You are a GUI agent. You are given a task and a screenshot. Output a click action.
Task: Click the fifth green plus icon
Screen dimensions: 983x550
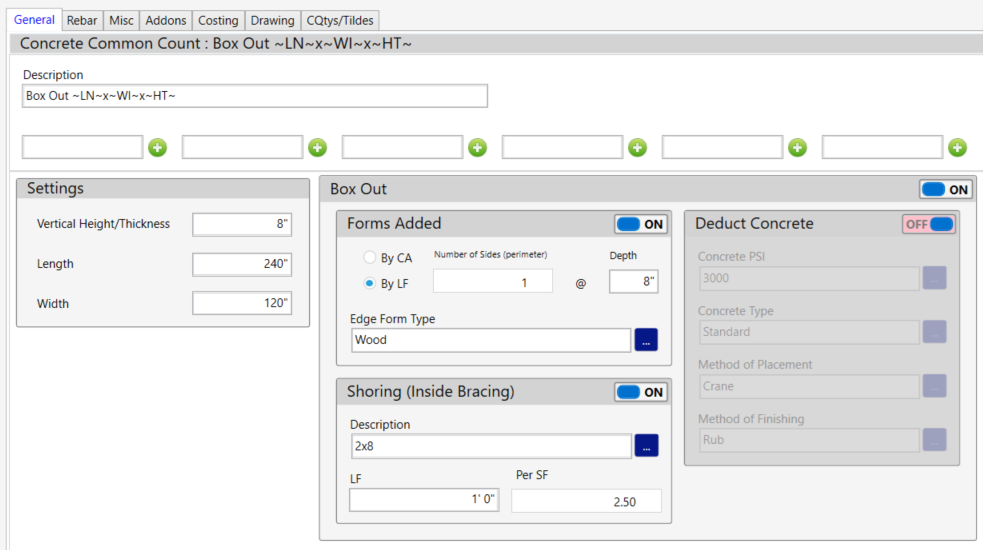tap(797, 148)
